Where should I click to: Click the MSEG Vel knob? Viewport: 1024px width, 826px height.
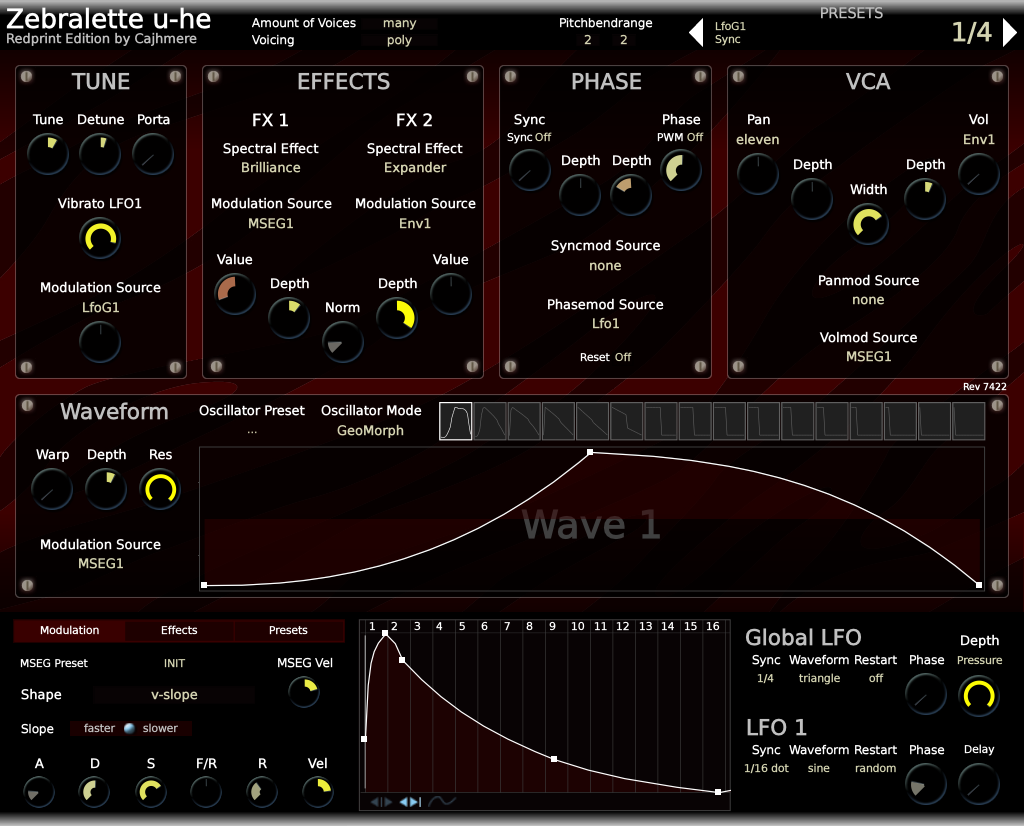pos(304,691)
